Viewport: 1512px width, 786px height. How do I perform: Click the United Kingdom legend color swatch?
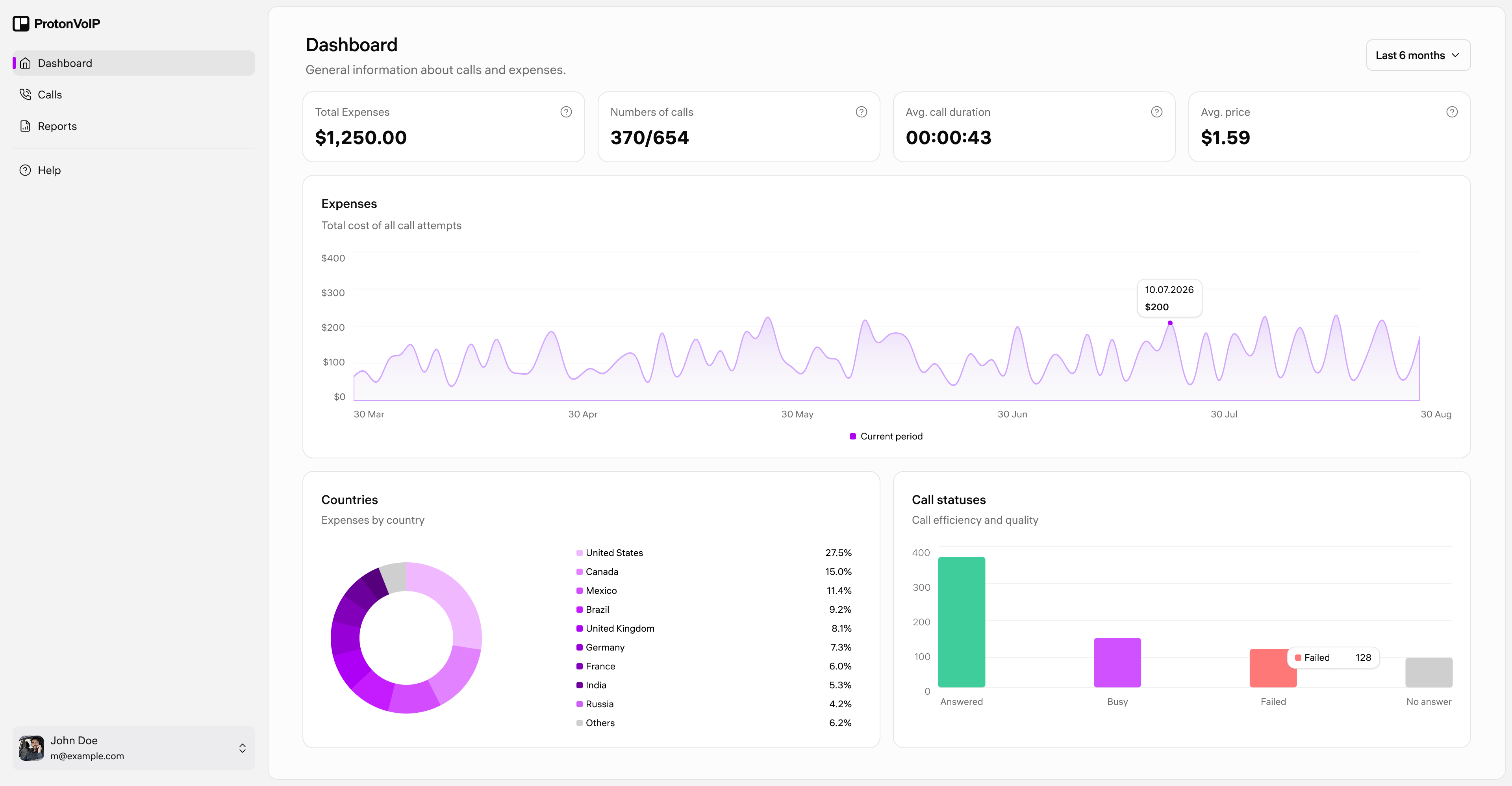[x=579, y=629]
